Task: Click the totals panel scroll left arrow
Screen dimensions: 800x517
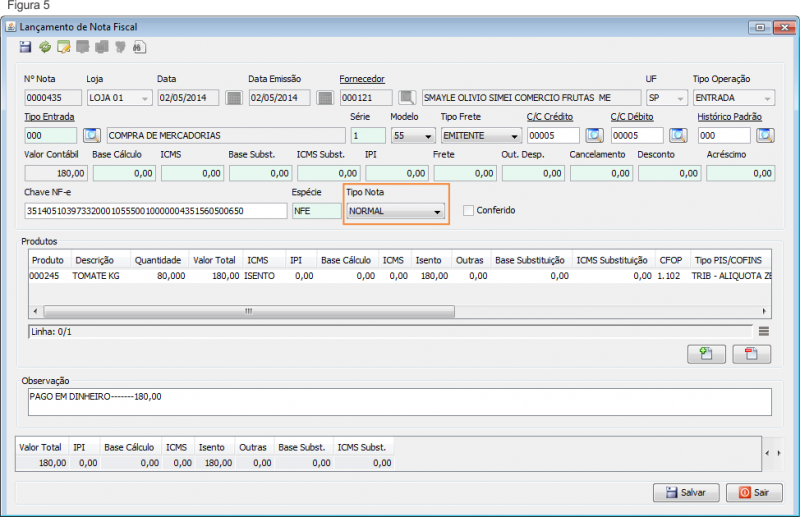Action: tap(767, 453)
